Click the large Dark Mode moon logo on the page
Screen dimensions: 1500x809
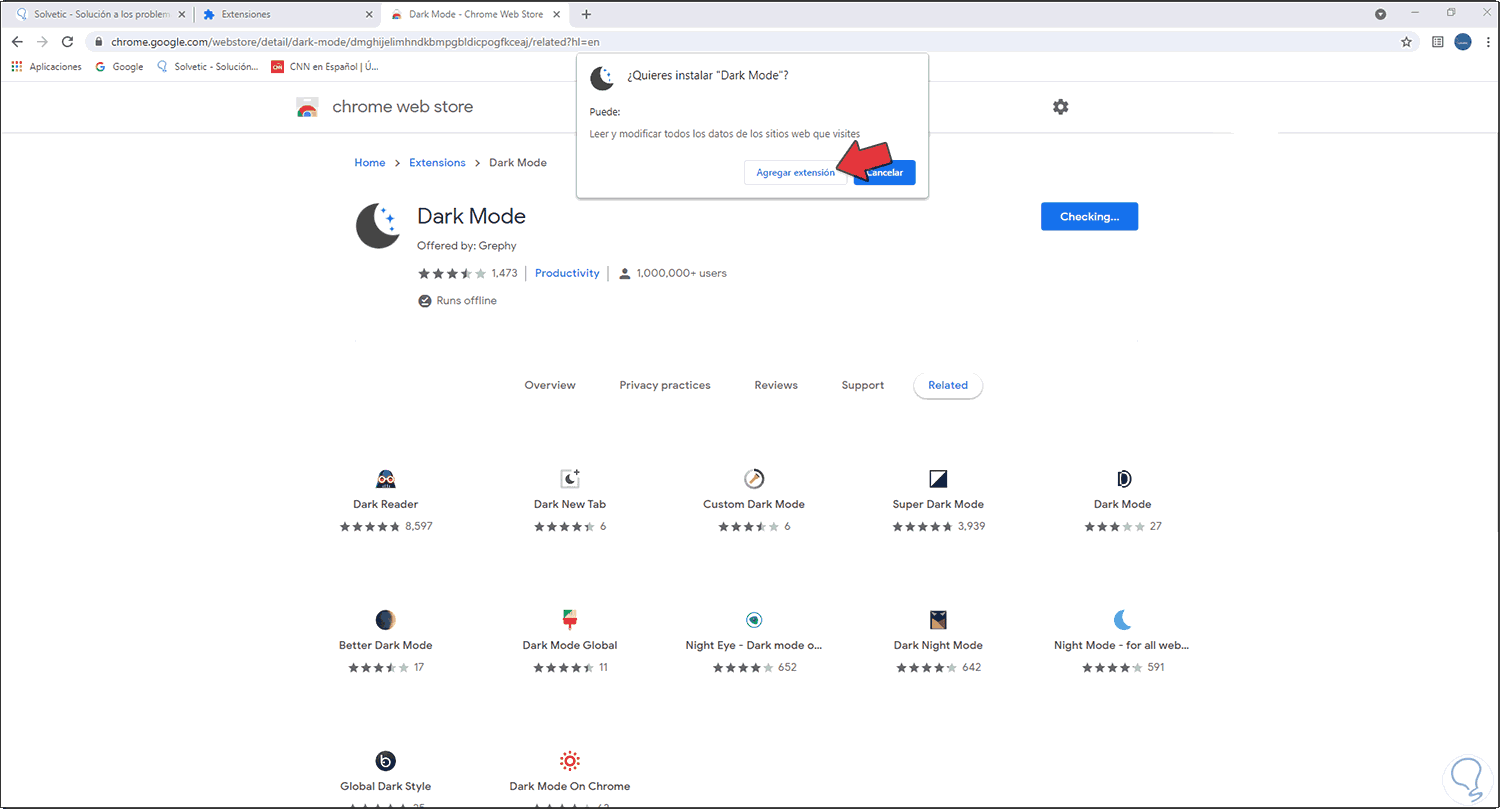(379, 225)
